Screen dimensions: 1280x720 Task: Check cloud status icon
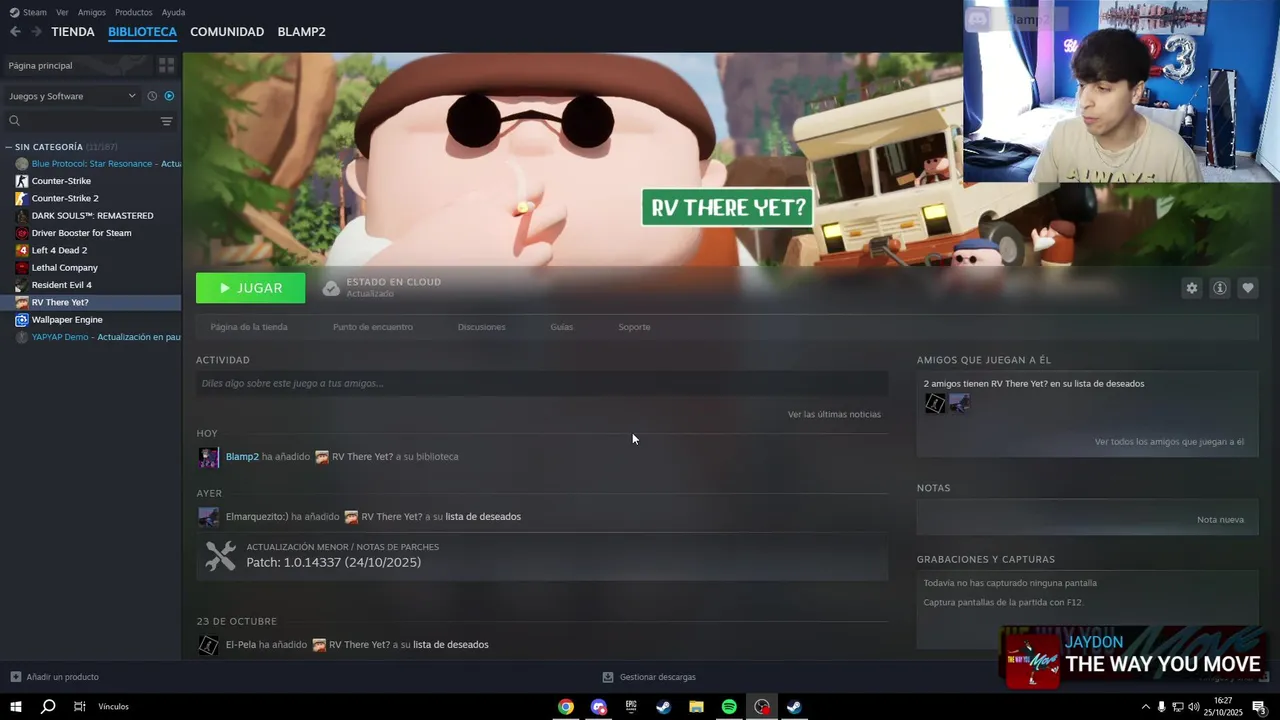pos(331,288)
